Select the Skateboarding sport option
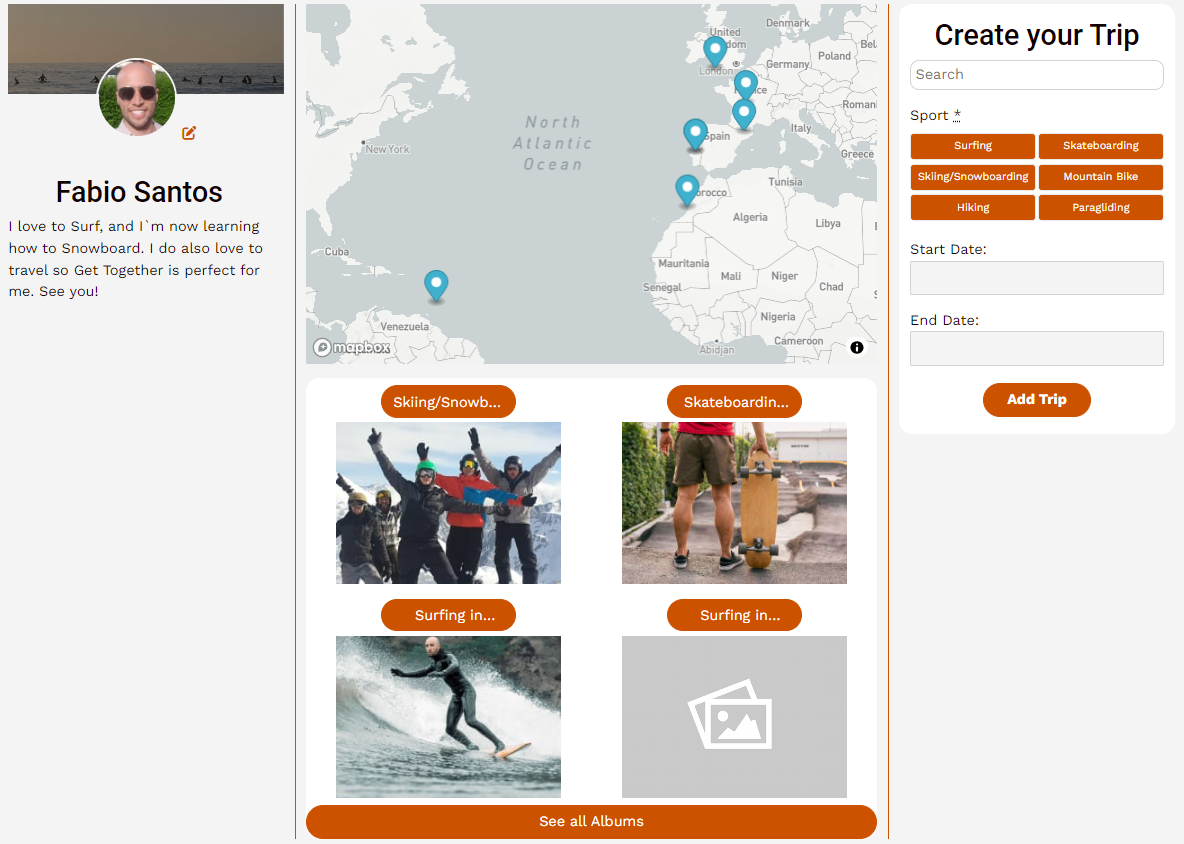Viewport: 1184px width, 844px height. pos(1100,146)
